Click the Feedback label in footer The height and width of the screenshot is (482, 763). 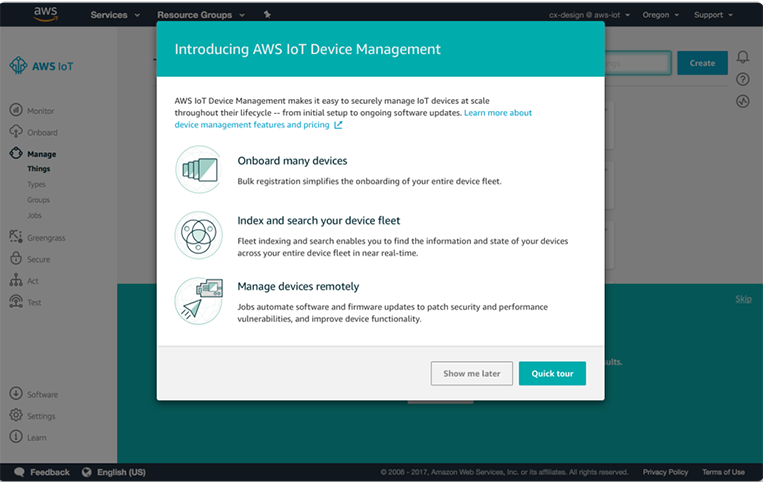[50, 472]
